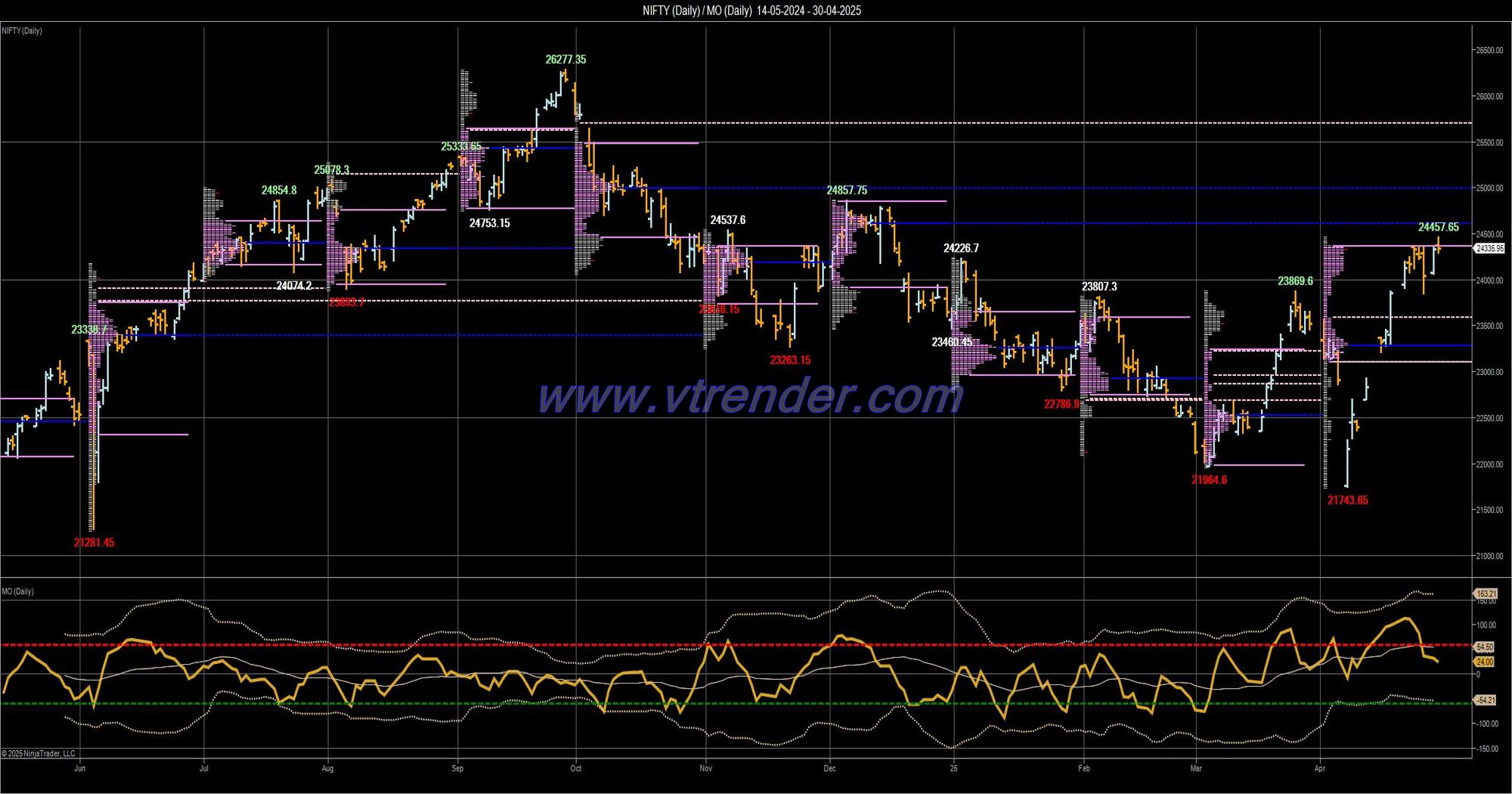Click 24000.00 on the price axis

1489,281
